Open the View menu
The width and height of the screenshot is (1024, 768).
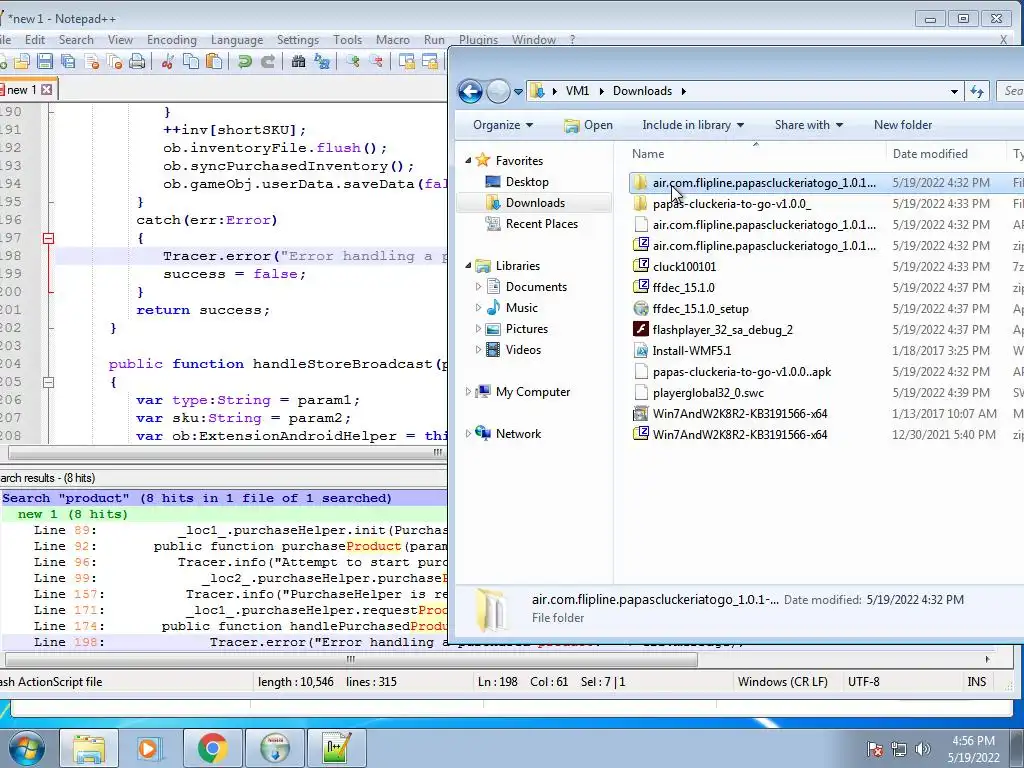click(120, 40)
